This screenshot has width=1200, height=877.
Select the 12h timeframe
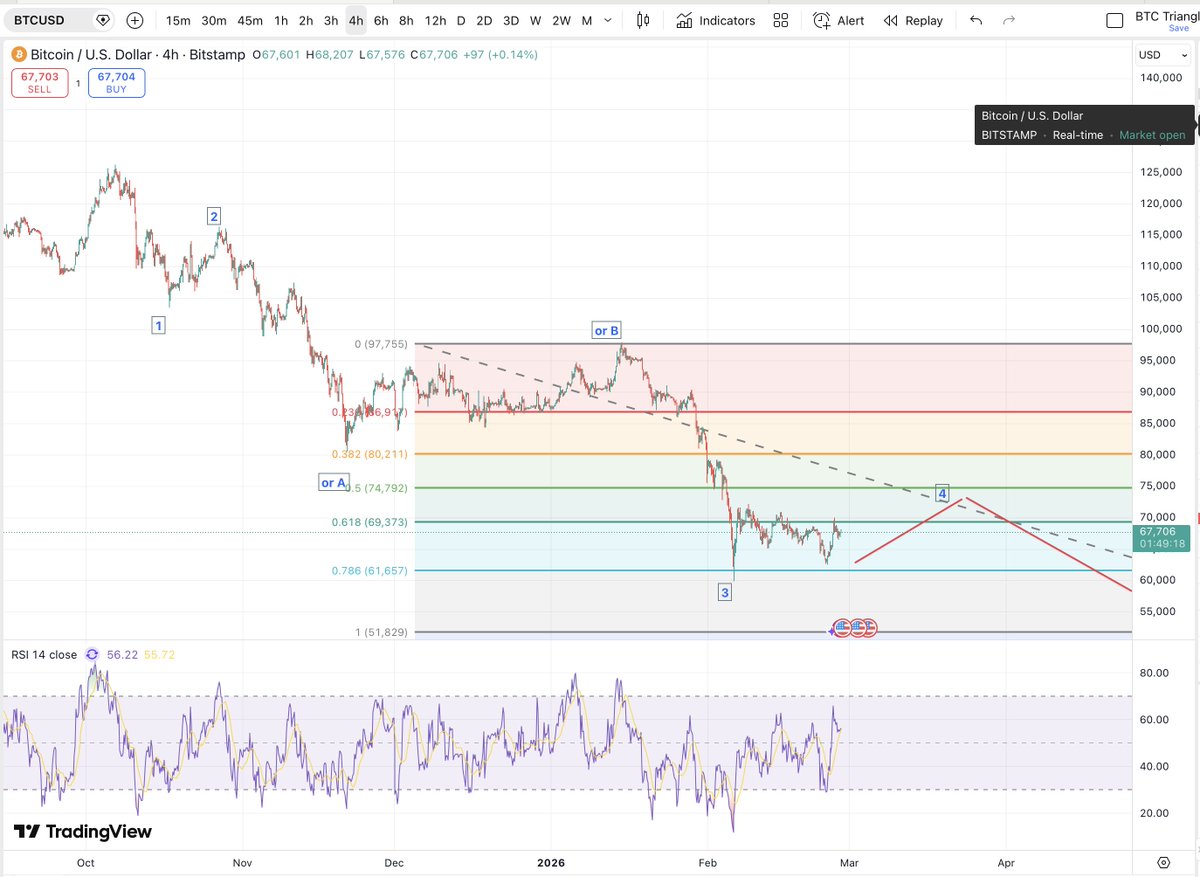435,20
